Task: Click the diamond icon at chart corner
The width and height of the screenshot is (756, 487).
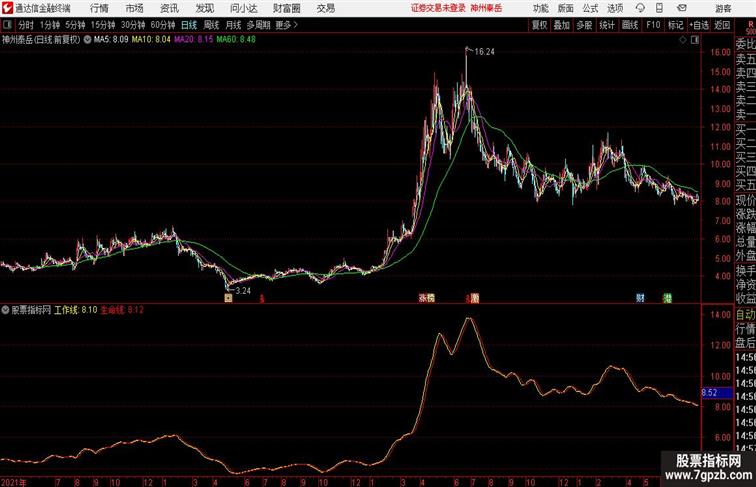Action: pos(683,40)
